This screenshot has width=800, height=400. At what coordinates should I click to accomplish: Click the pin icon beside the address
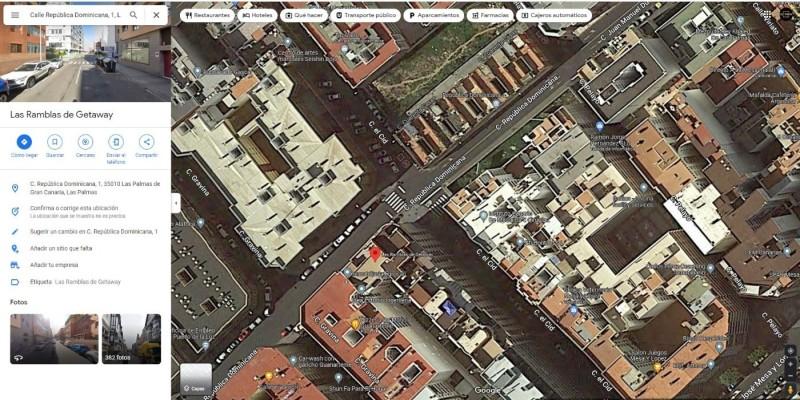[x=15, y=188]
